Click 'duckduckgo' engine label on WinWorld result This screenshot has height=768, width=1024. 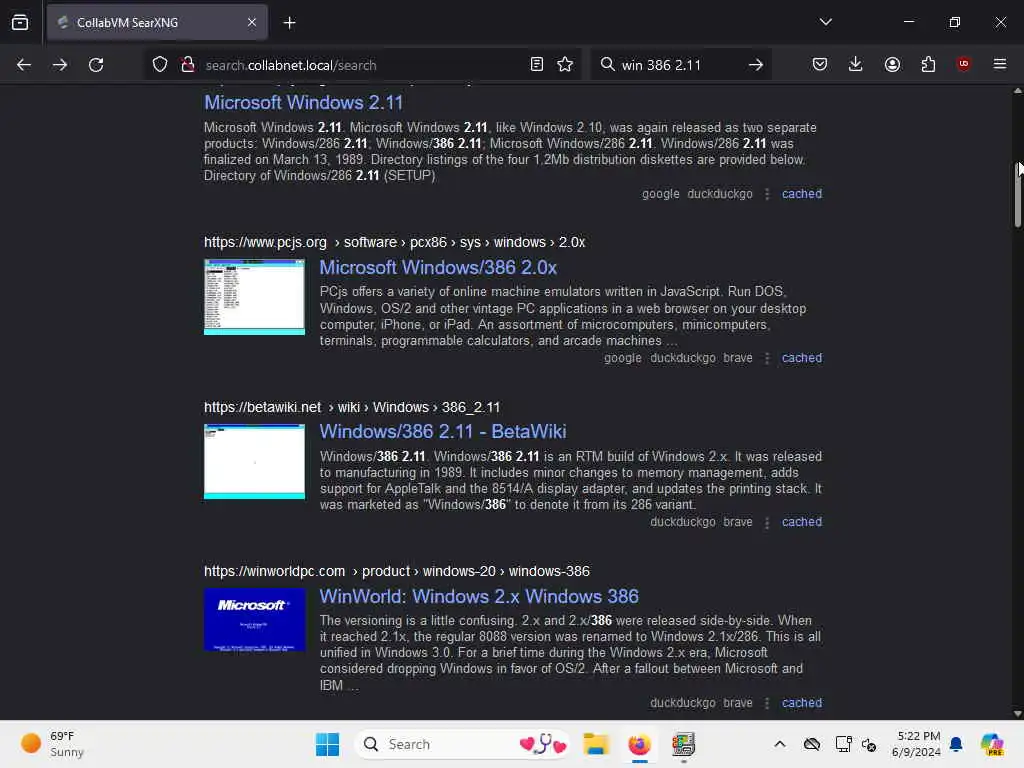pyautogui.click(x=682, y=703)
